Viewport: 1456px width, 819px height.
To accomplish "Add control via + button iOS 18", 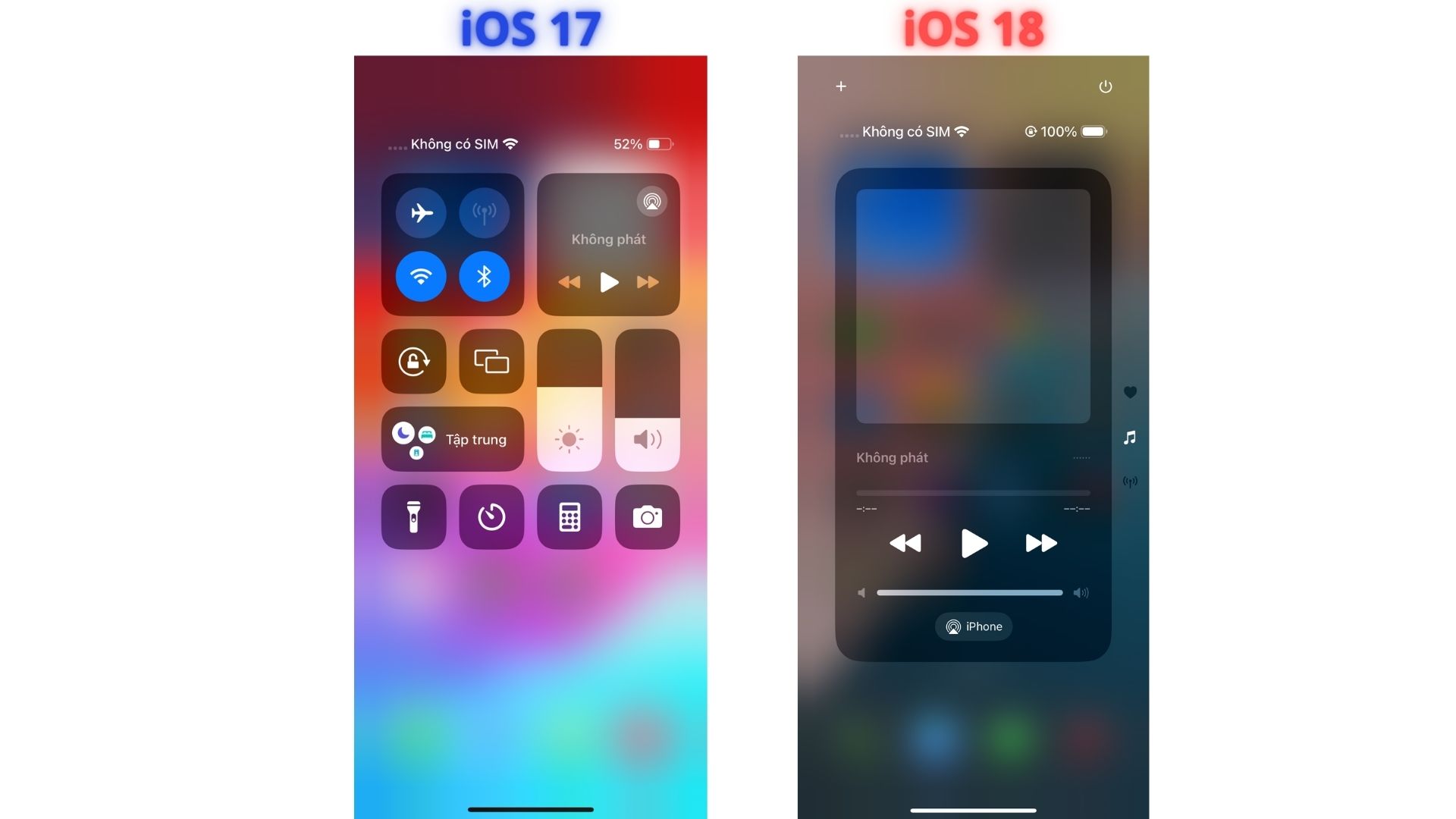I will click(840, 87).
